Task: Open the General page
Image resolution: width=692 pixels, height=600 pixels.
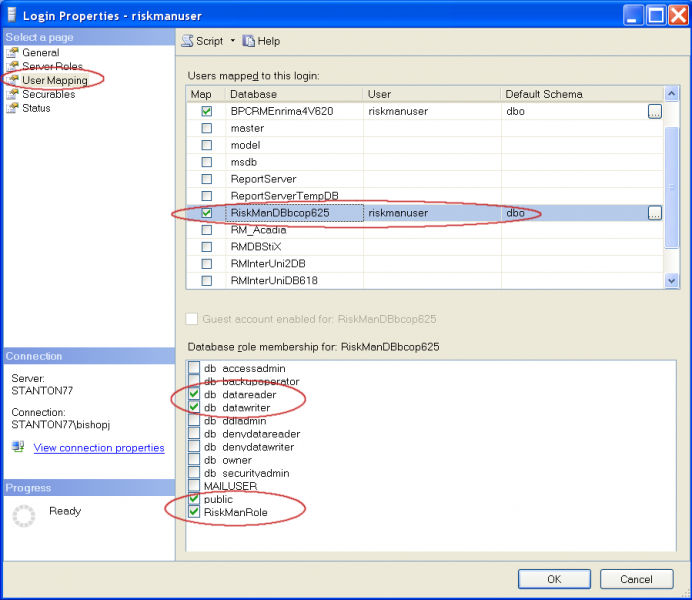Action: (x=41, y=52)
